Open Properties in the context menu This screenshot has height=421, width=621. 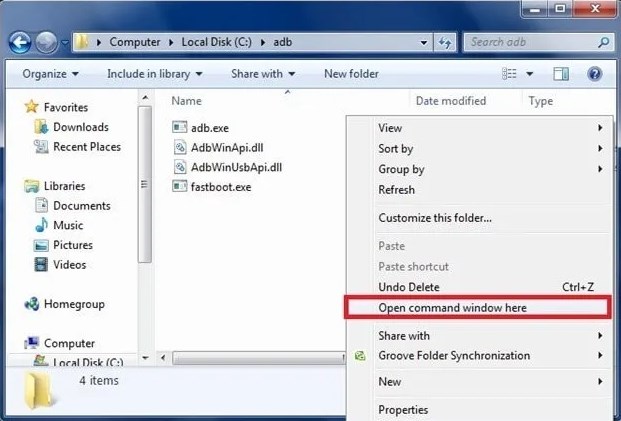click(x=403, y=410)
